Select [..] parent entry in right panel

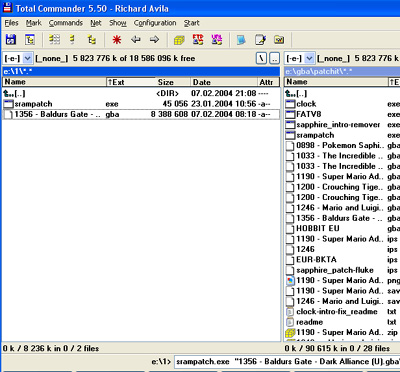(342, 94)
